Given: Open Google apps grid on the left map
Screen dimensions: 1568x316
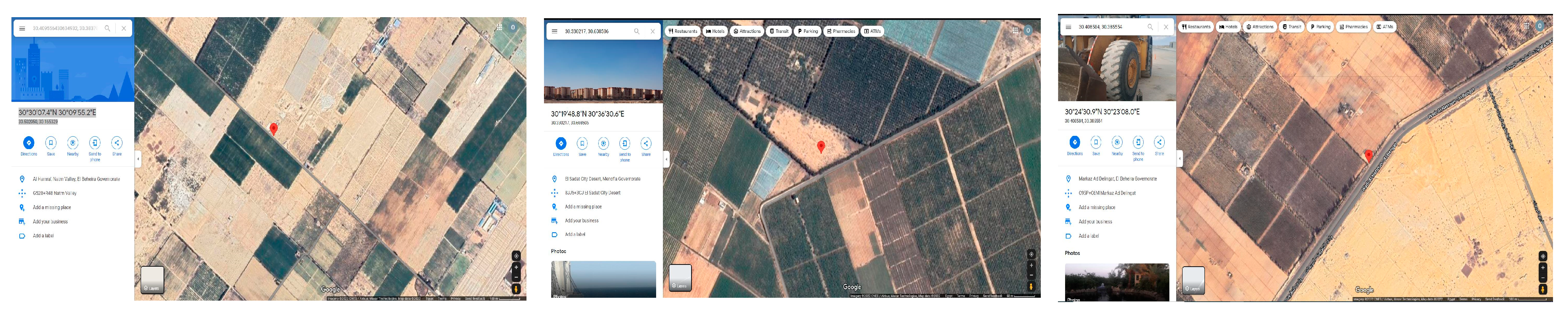Looking at the screenshot, I should click(500, 28).
